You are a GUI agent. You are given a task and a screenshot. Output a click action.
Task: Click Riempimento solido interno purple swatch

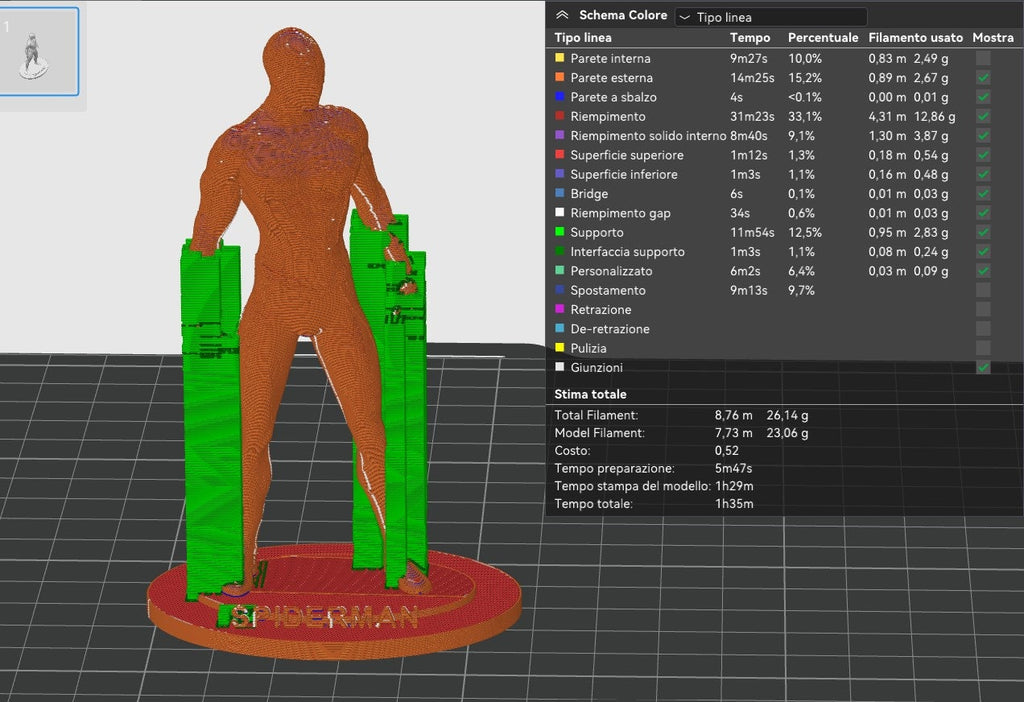pyautogui.click(x=560, y=135)
